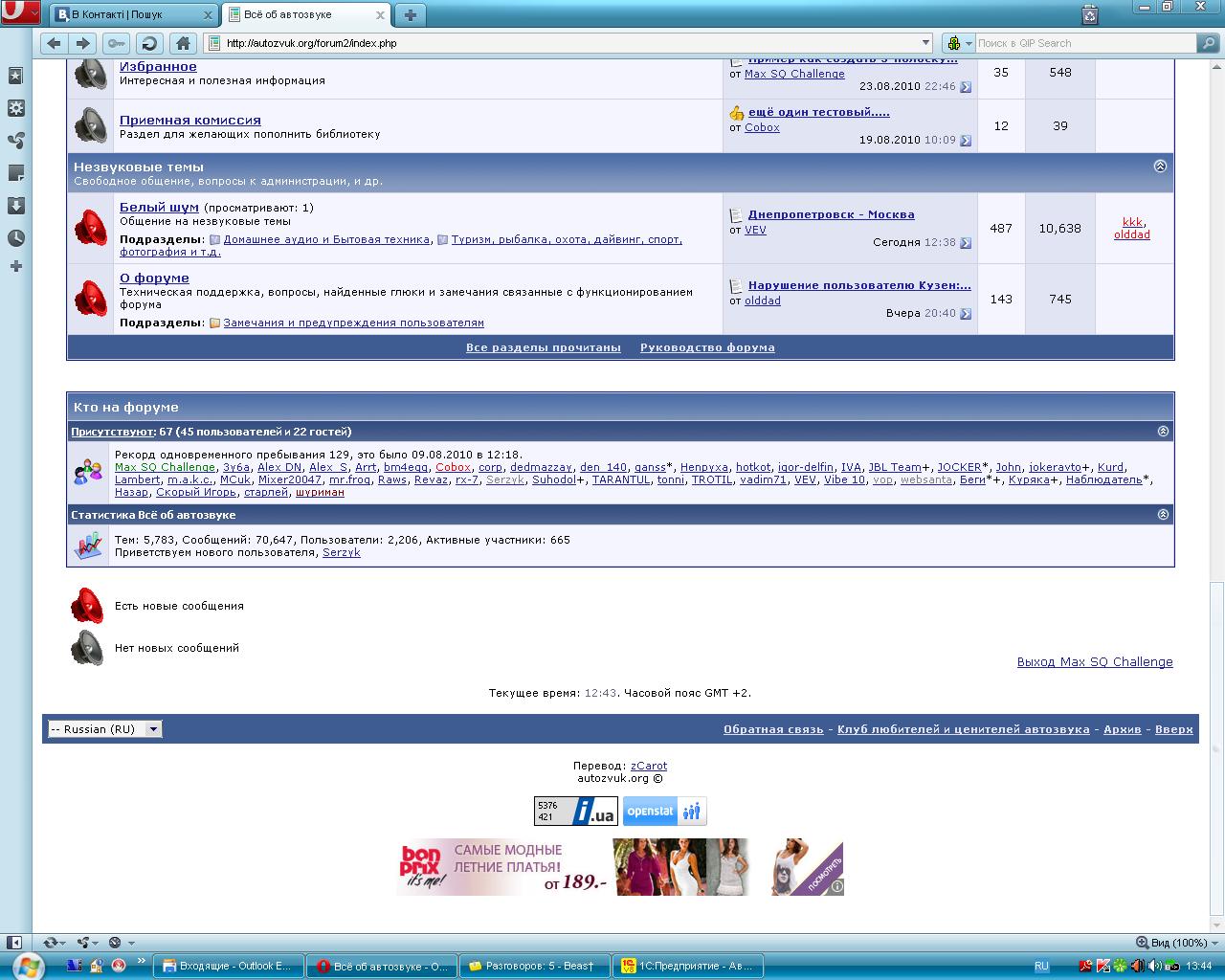Image resolution: width=1225 pixels, height=980 pixels.
Task: Expand the address bar history dropdown arrow
Action: 925,43
